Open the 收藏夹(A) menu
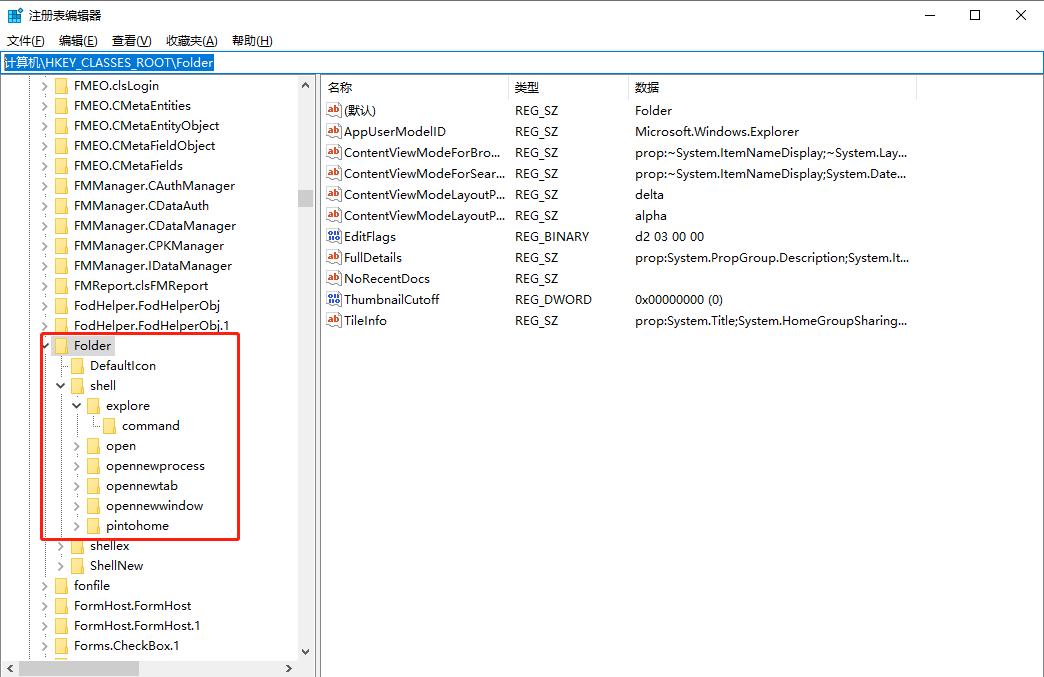Screen dimensions: 1044x677 [192, 41]
